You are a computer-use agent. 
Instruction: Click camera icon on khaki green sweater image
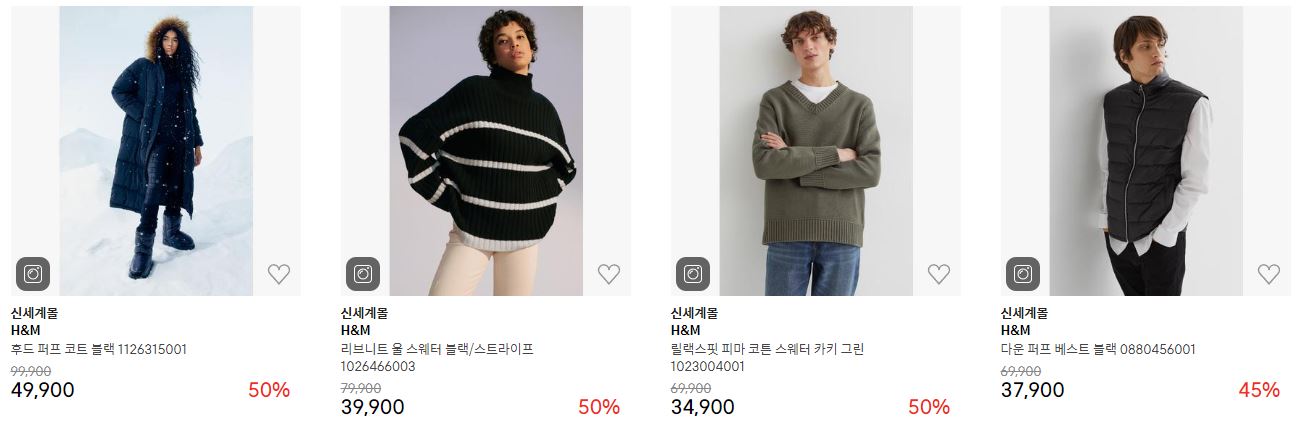point(693,274)
